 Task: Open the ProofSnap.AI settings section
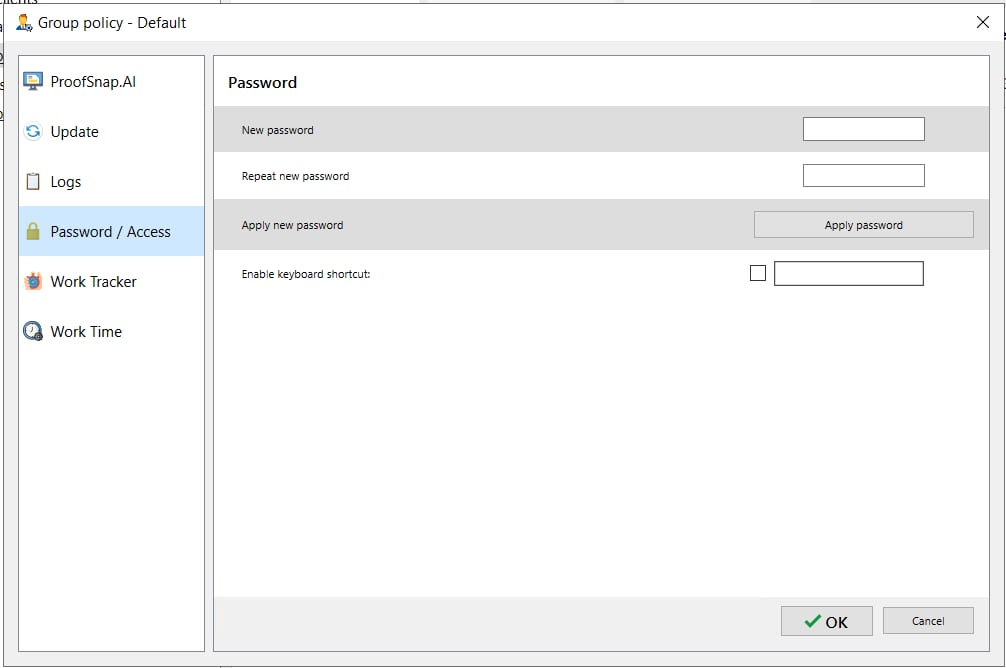[93, 82]
